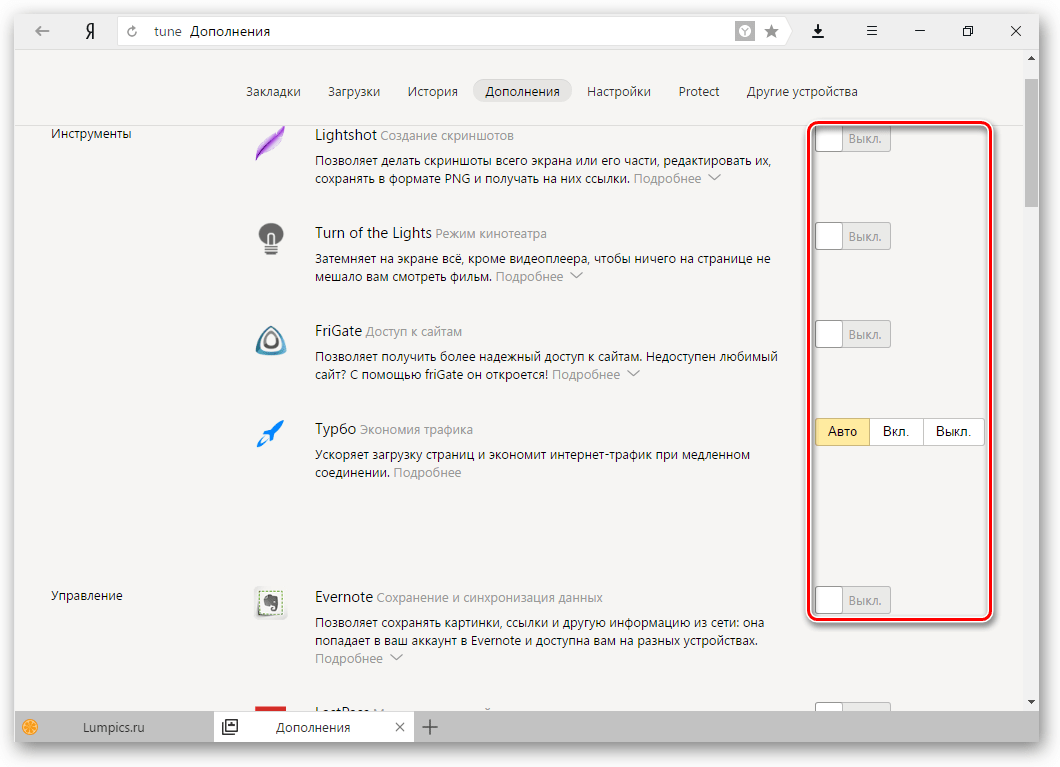The width and height of the screenshot is (1060, 767).
Task: Click the Protect shield icon in address bar
Action: 744,31
